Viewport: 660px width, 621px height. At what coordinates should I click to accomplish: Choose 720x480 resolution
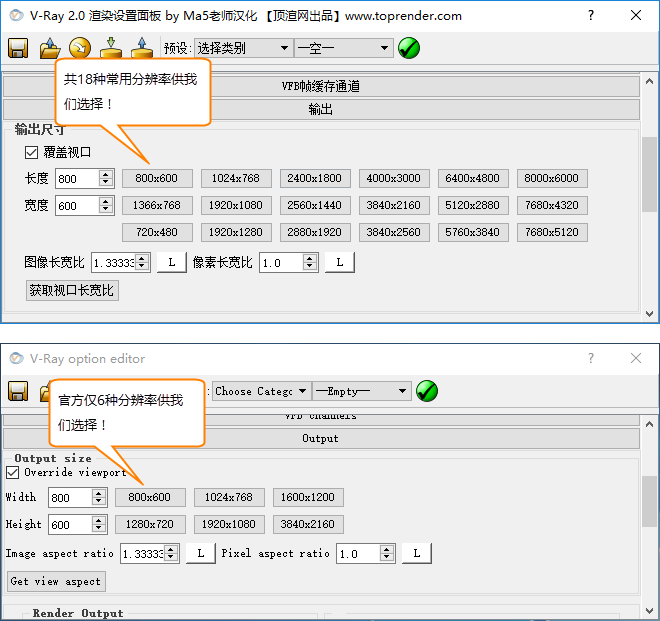[x=157, y=232]
